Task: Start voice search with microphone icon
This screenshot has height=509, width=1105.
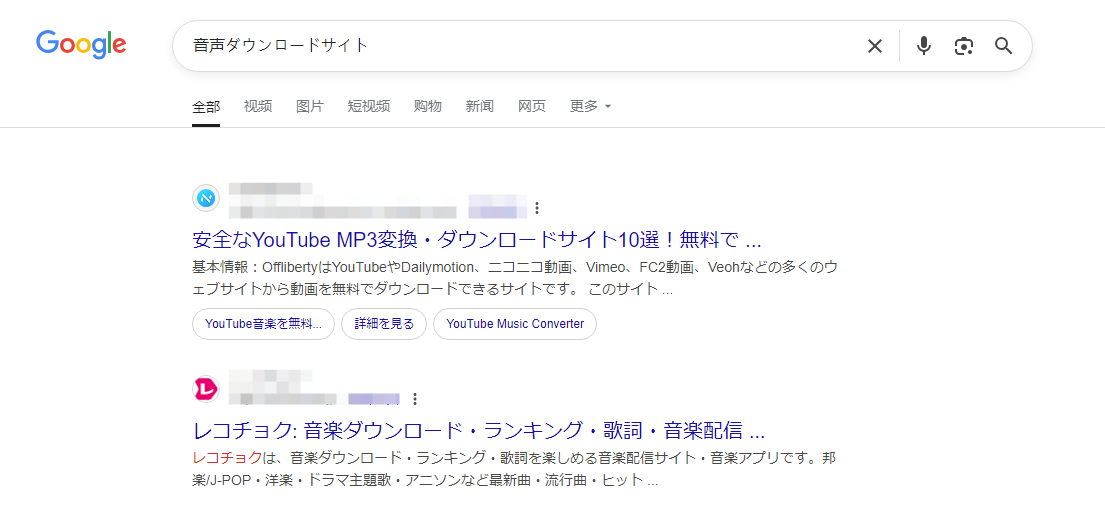Action: (x=923, y=46)
